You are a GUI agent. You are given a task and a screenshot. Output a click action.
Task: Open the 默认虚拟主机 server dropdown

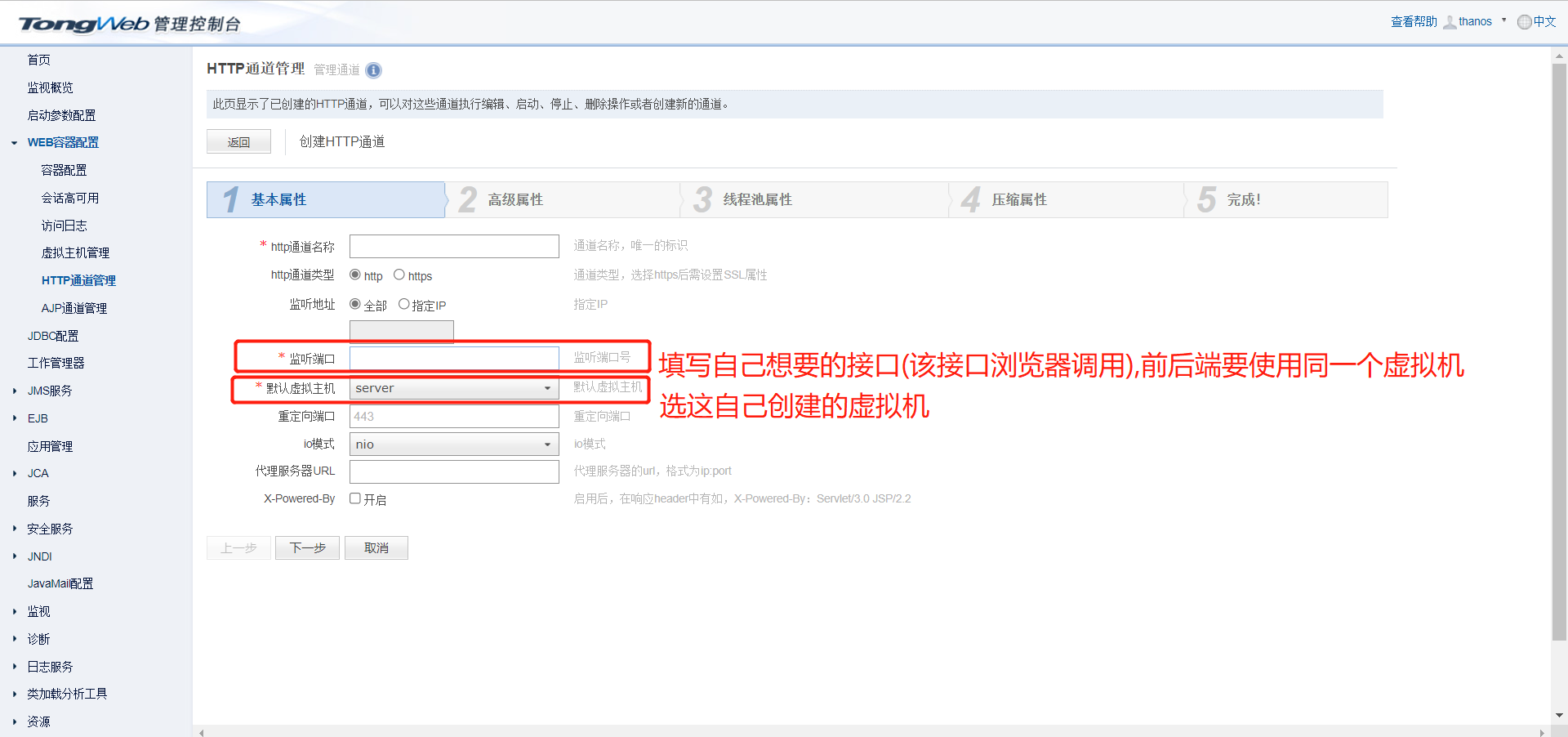[548, 388]
